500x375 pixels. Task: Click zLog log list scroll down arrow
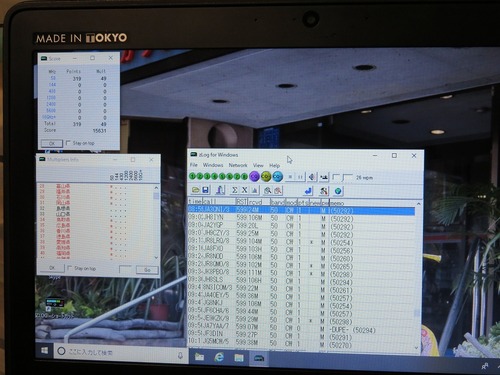coord(417,348)
